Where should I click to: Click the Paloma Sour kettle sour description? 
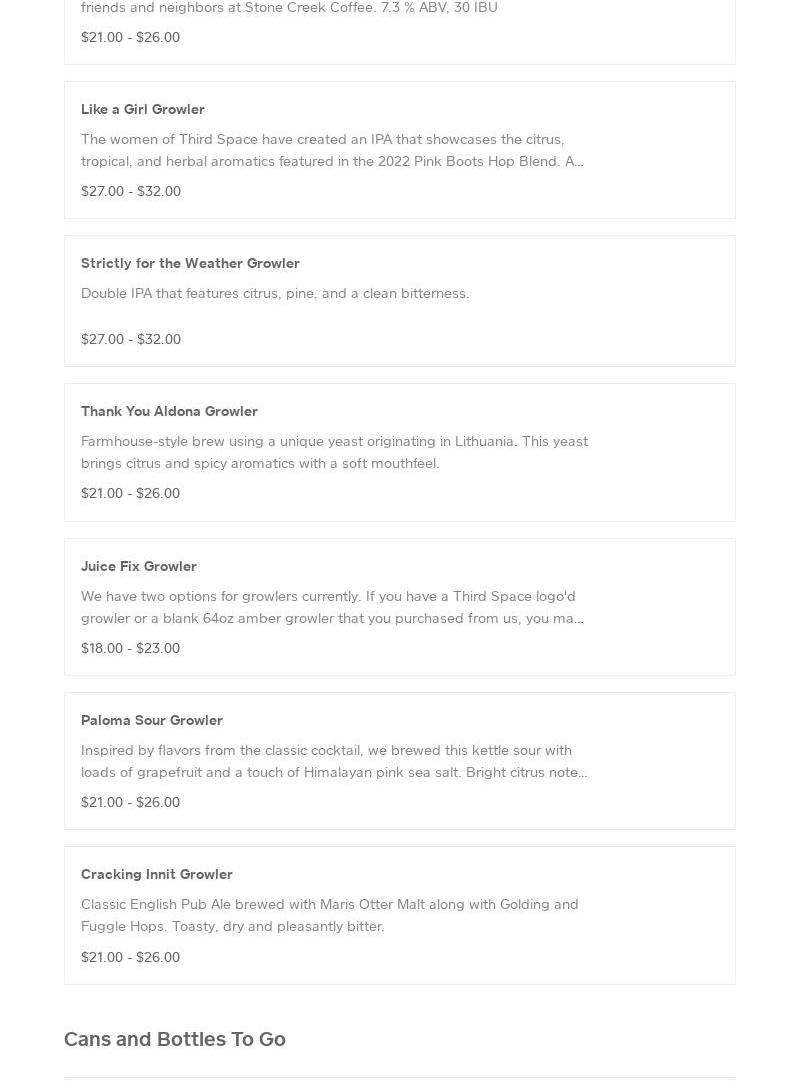pyautogui.click(x=334, y=761)
